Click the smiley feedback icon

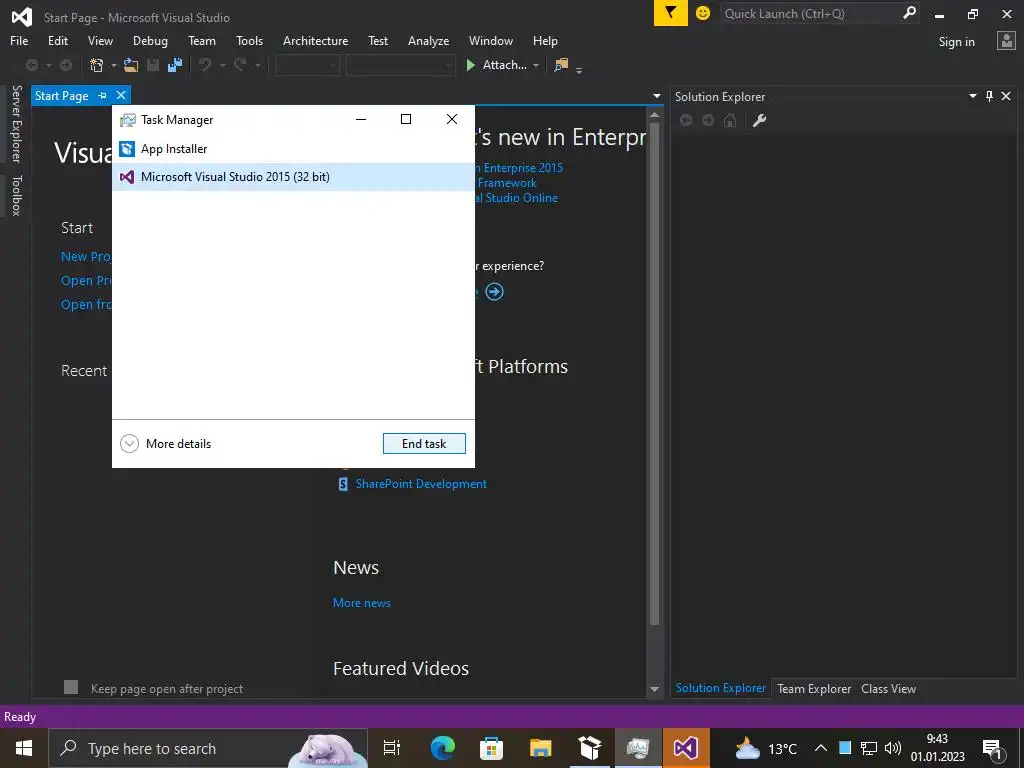click(703, 13)
